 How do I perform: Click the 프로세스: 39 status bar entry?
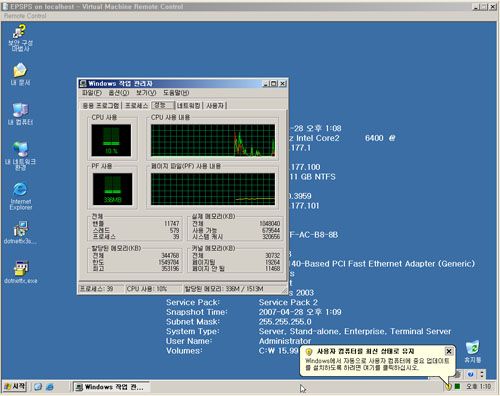pos(101,289)
